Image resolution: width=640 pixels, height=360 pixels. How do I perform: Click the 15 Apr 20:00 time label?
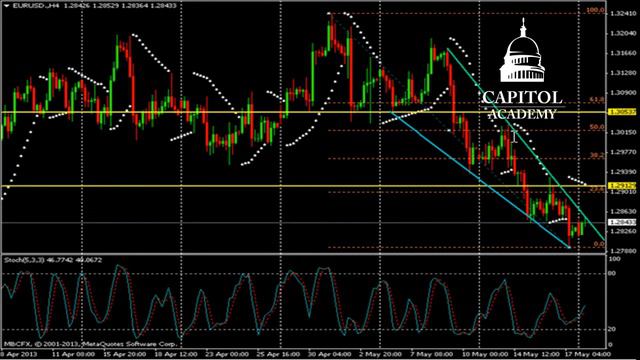[124, 354]
